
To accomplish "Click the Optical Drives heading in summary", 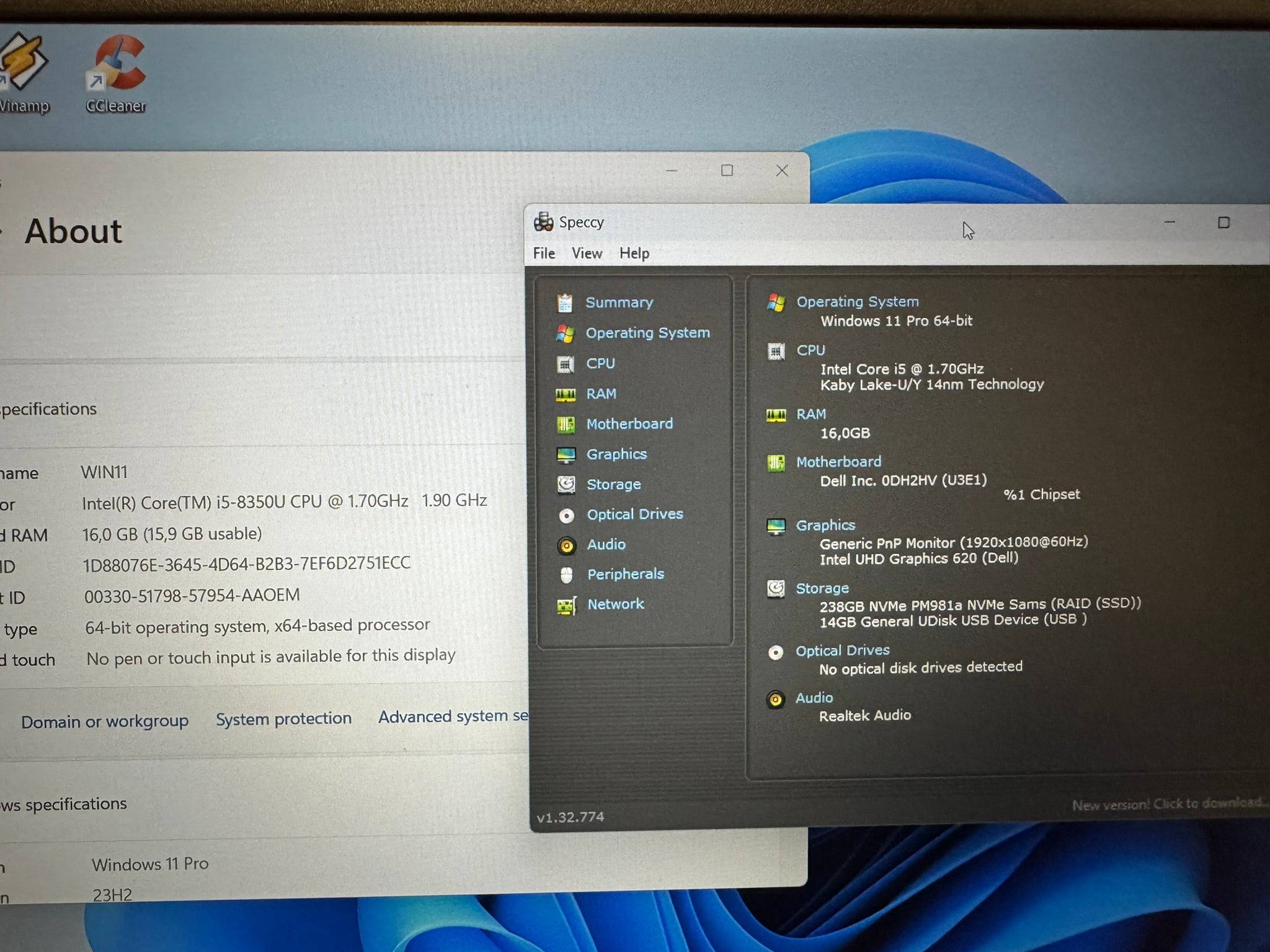I will (x=843, y=651).
